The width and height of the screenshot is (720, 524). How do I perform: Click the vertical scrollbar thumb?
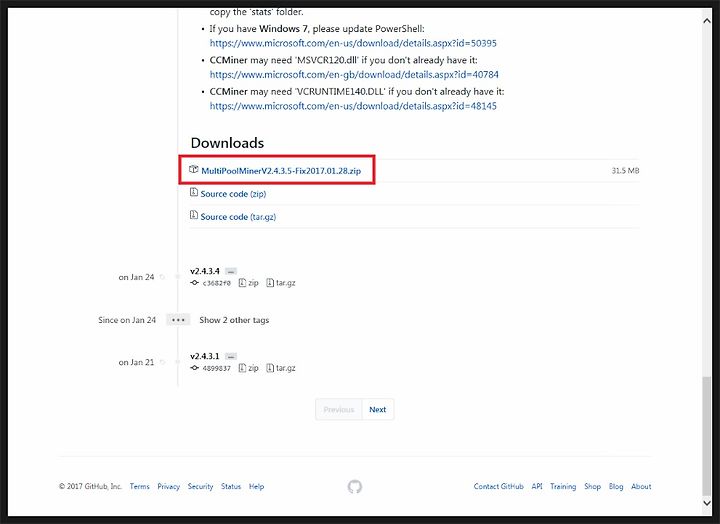707,436
